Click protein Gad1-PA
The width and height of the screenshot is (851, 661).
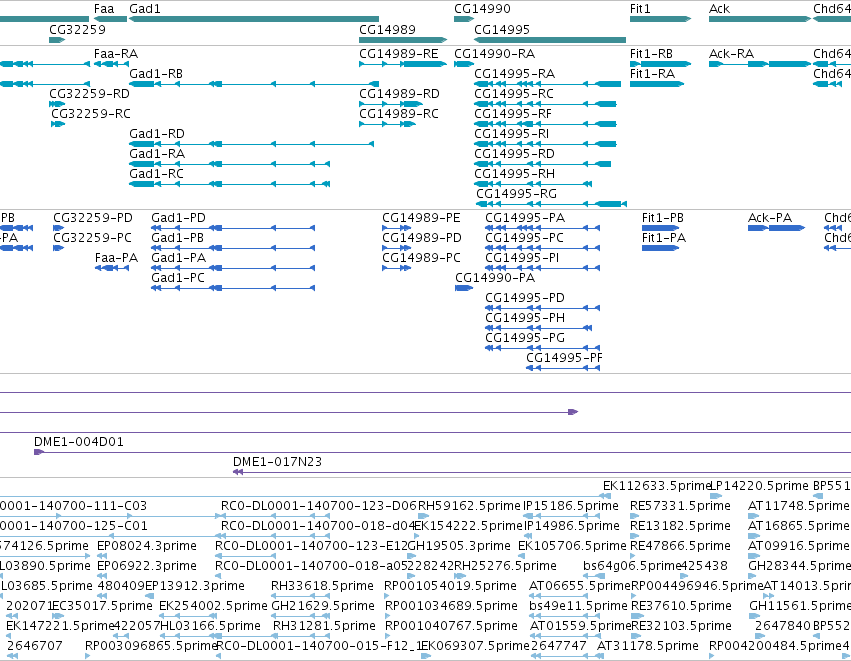[179, 258]
